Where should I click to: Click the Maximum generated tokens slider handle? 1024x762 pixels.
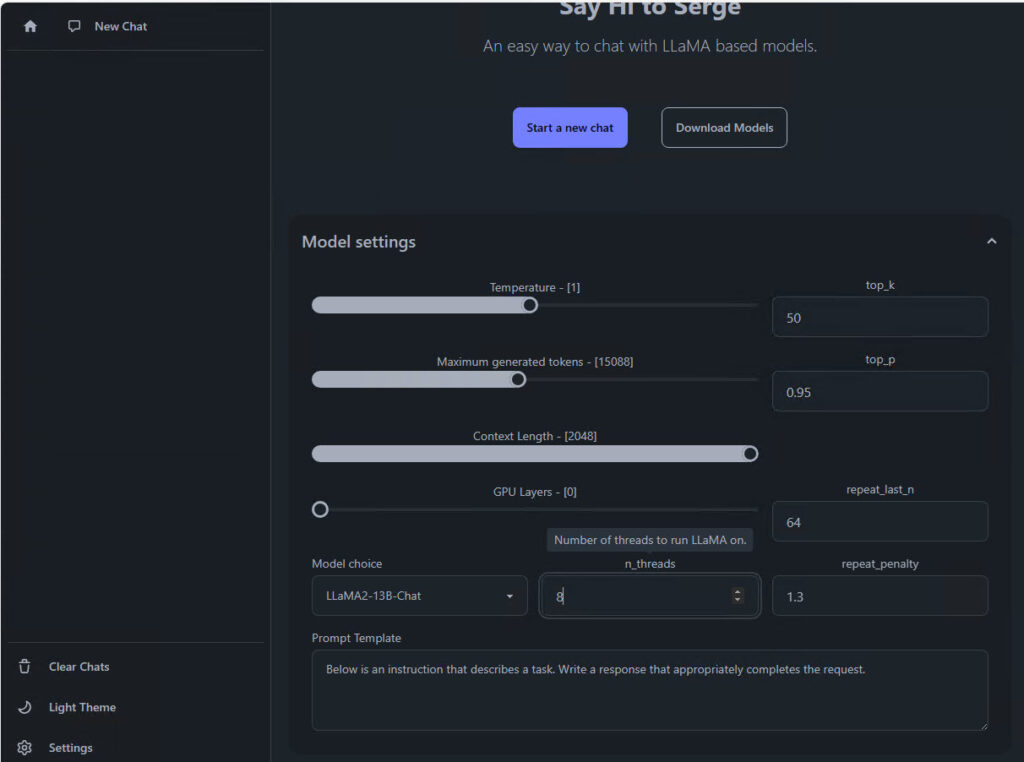point(518,379)
